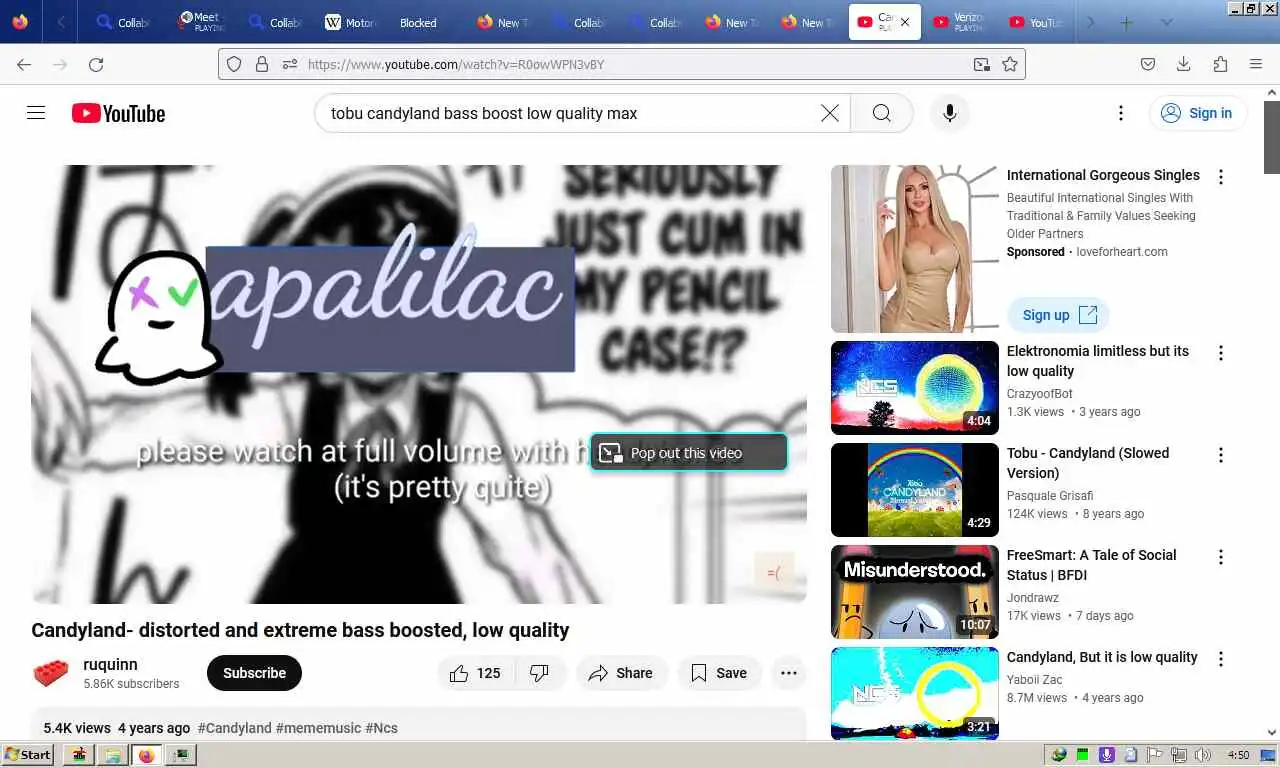The image size is (1280, 768).
Task: Open YouTube settings three-dot menu in header
Action: (x=1121, y=113)
